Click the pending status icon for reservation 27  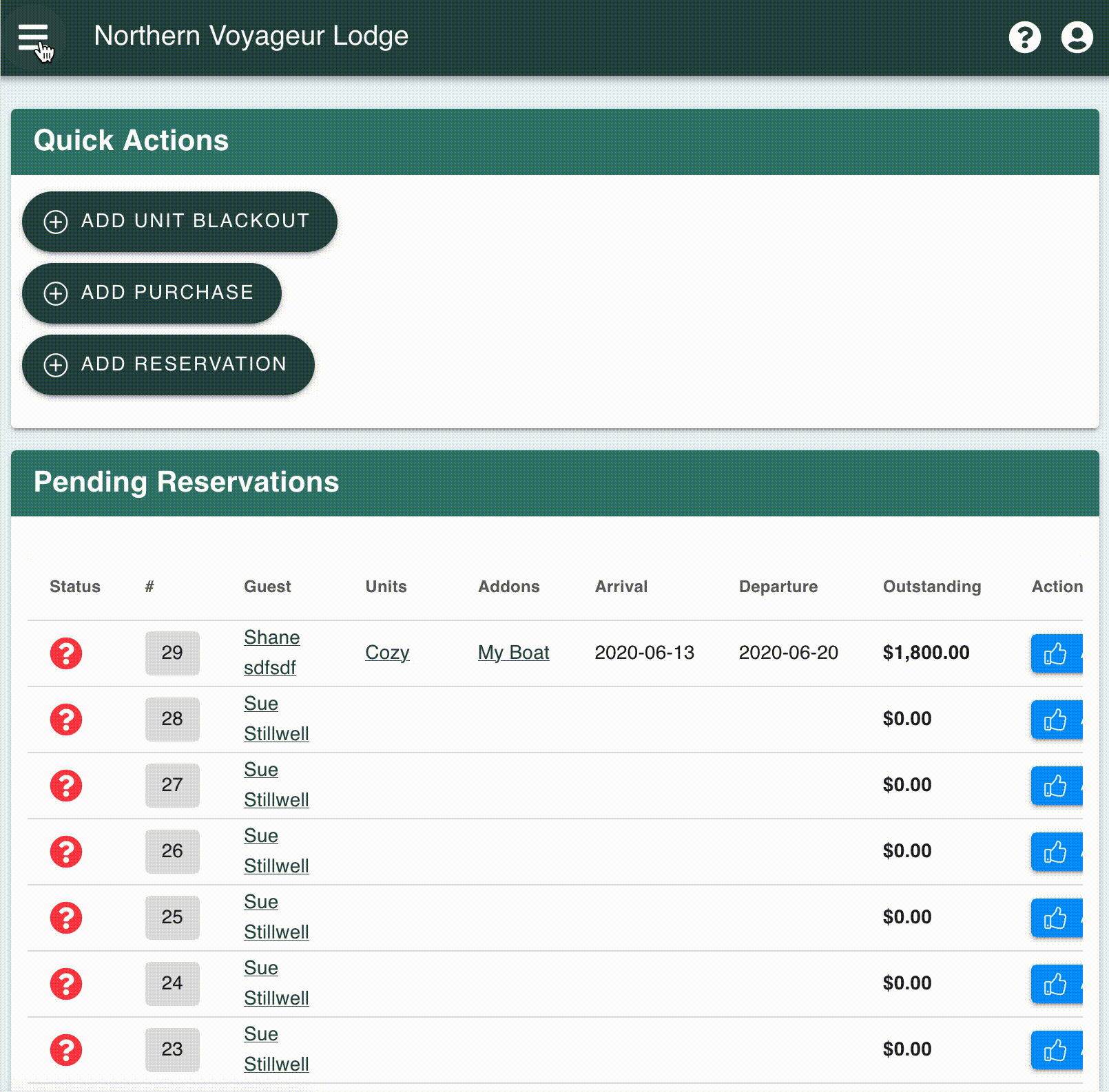coord(66,785)
